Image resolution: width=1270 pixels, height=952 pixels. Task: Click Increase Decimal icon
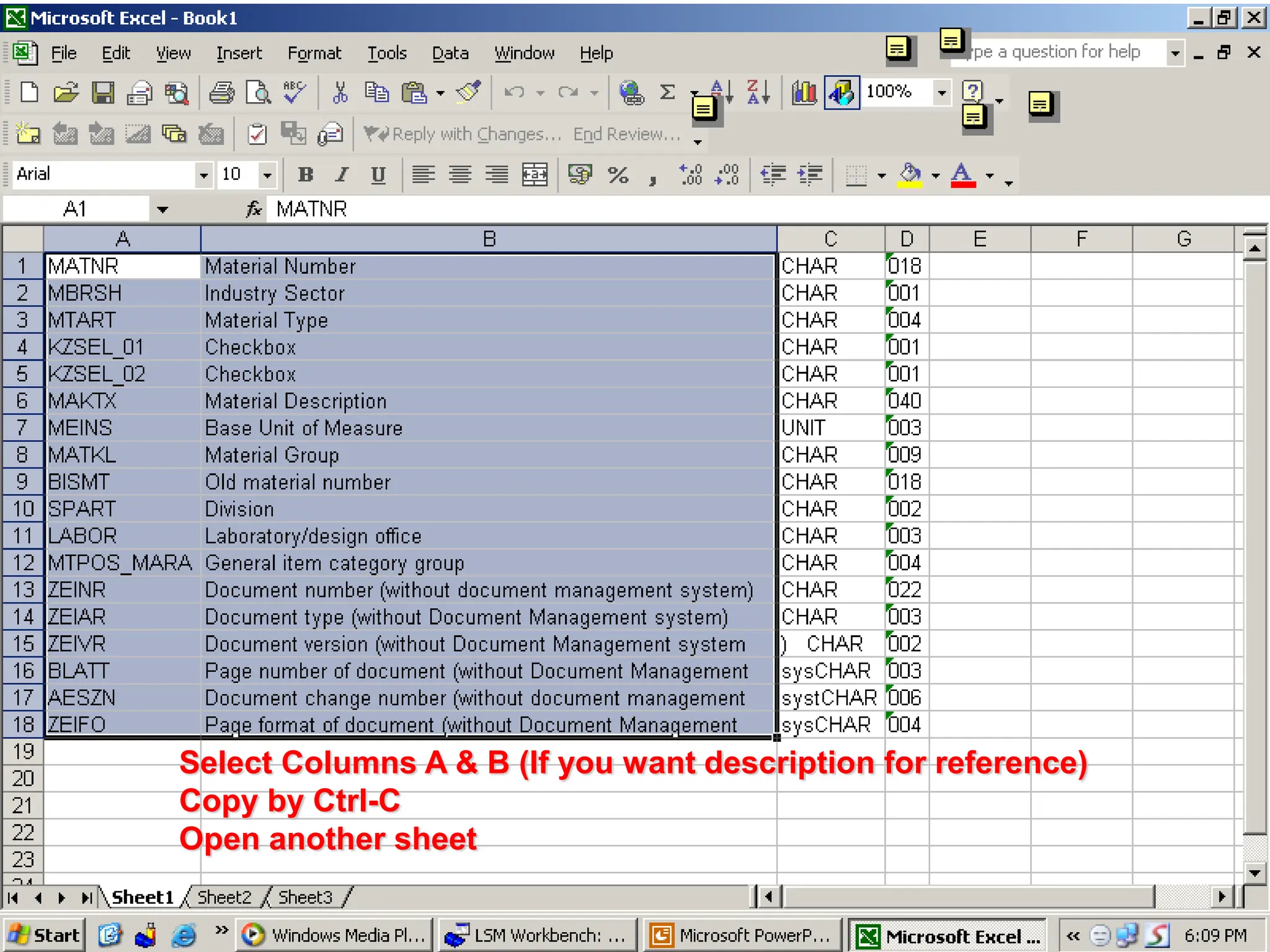click(x=691, y=175)
